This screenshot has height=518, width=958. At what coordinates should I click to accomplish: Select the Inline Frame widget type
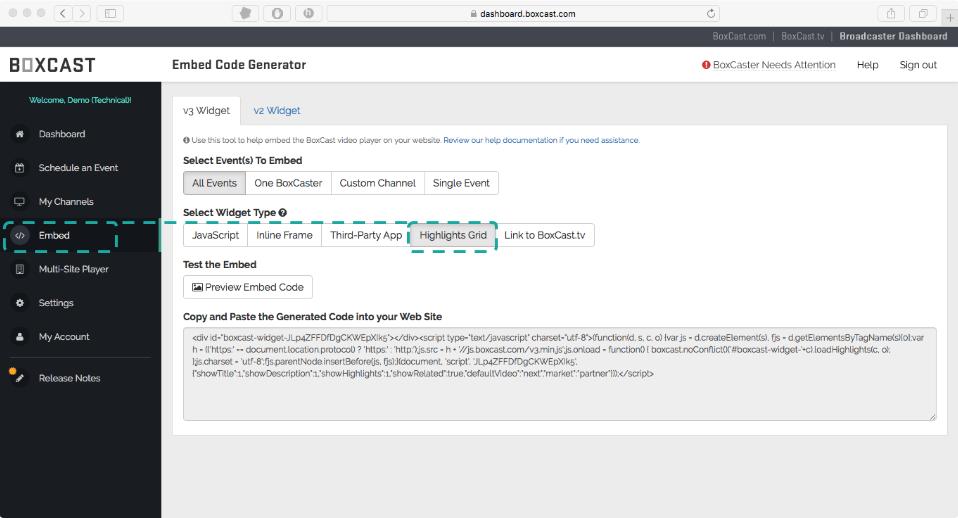click(x=284, y=236)
